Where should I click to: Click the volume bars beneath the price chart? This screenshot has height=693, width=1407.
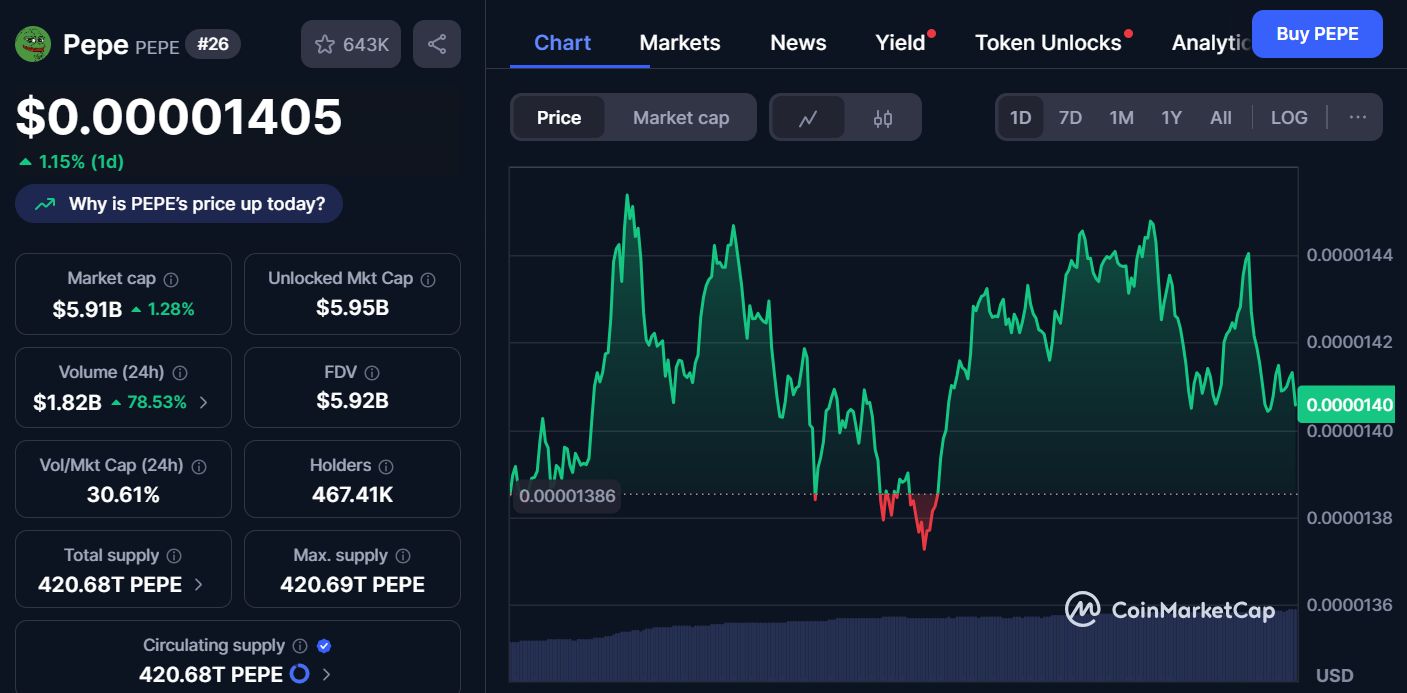coord(903,648)
